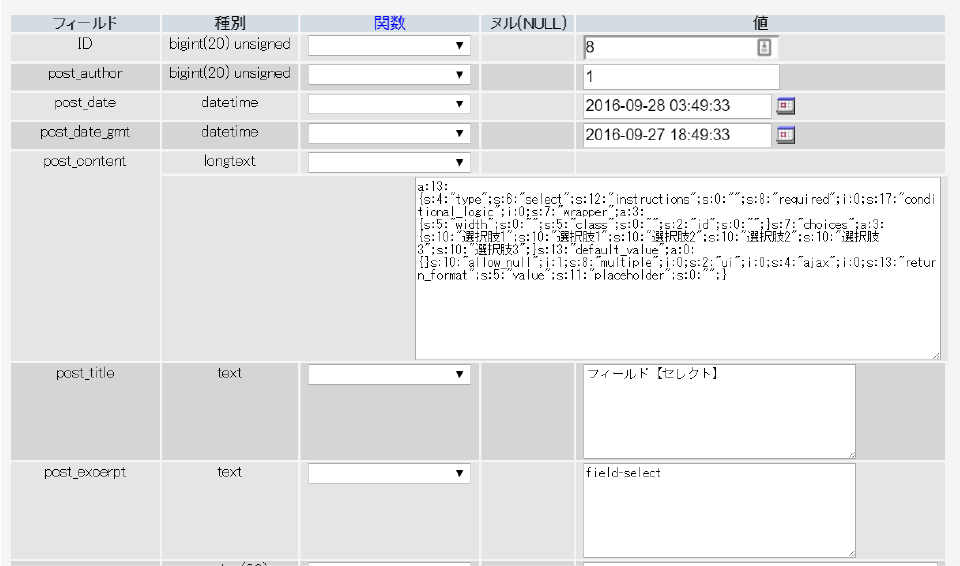Click the resize handle of the post_content textarea

coord(934,354)
